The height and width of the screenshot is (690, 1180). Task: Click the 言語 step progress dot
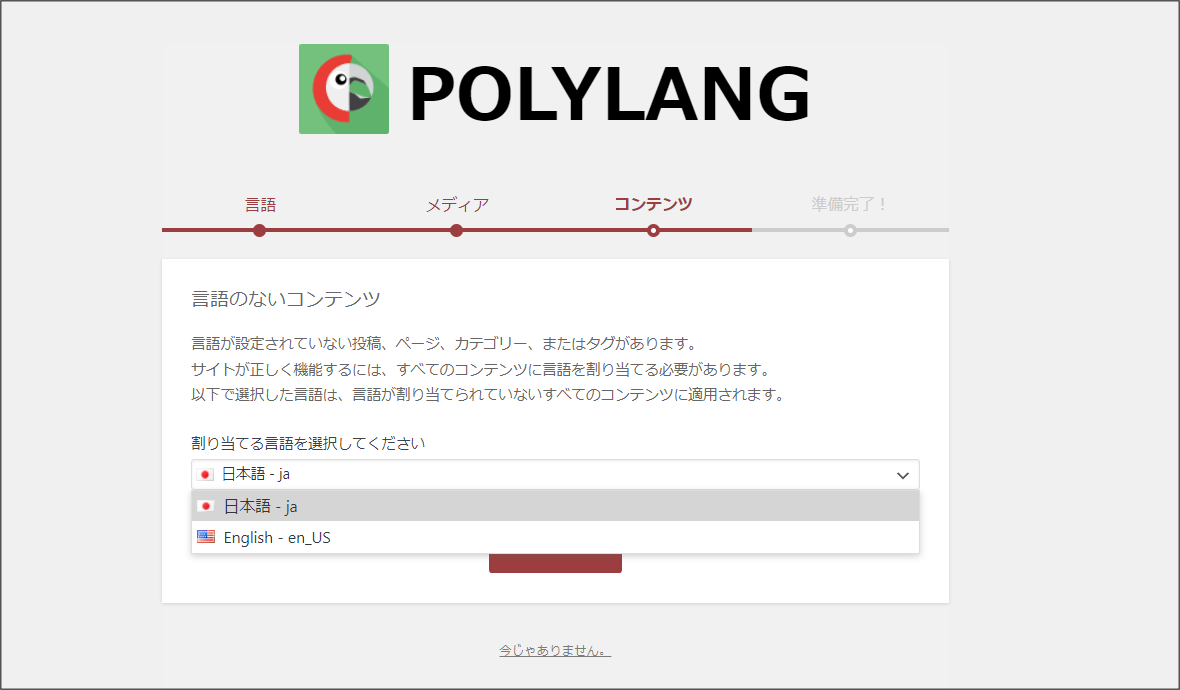click(x=259, y=230)
